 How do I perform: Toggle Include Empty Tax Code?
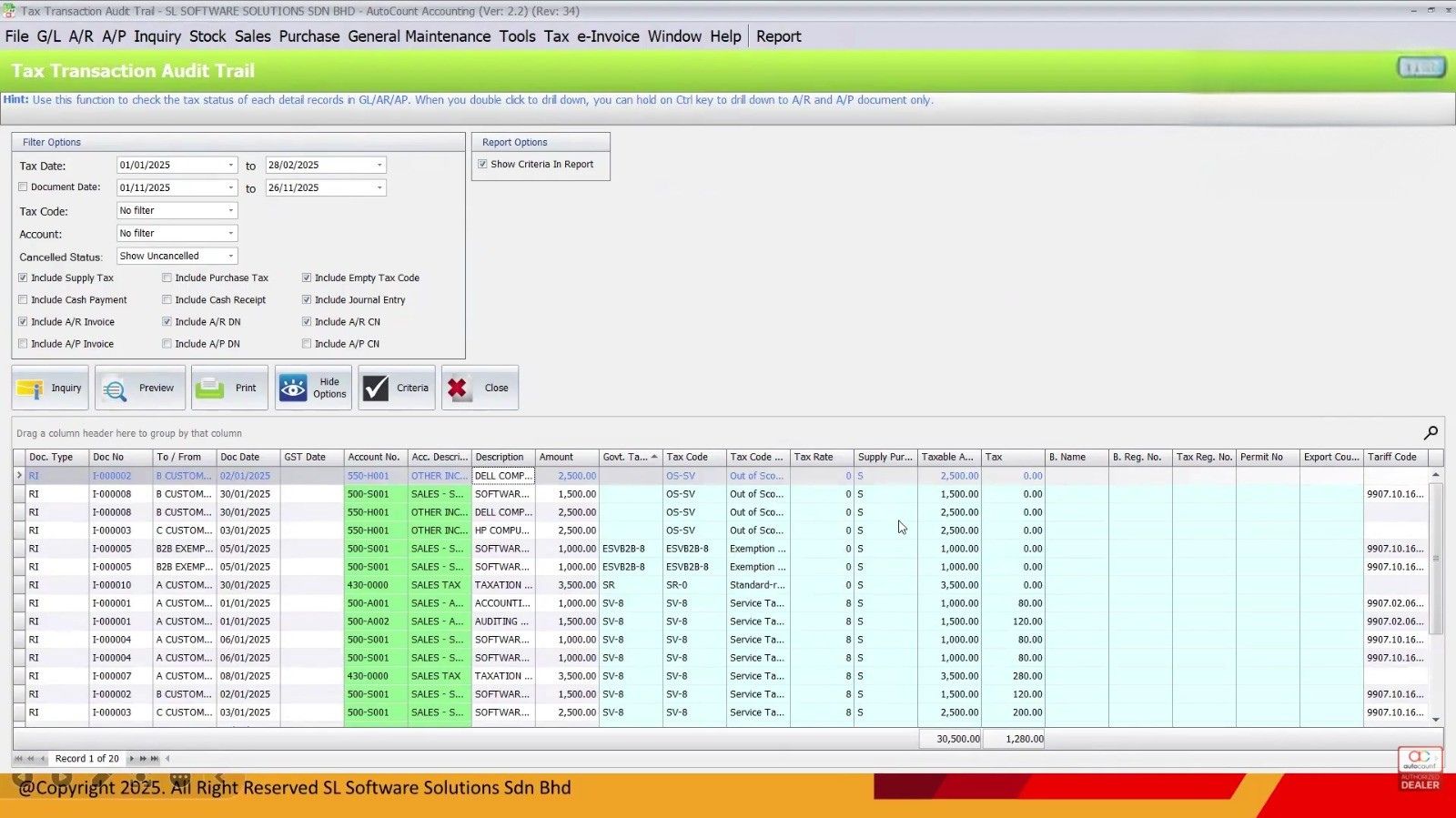pos(307,278)
